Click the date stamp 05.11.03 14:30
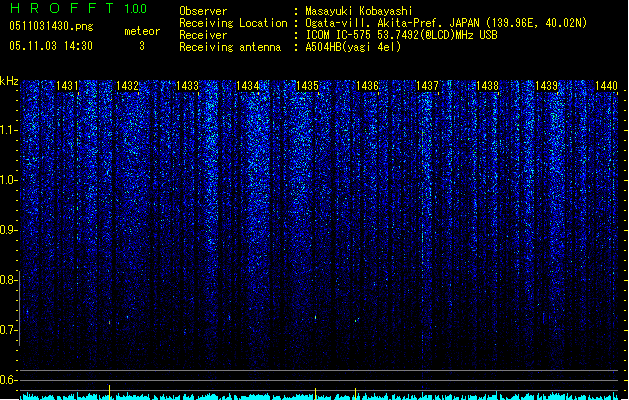This screenshot has width=629, height=400. point(51,46)
